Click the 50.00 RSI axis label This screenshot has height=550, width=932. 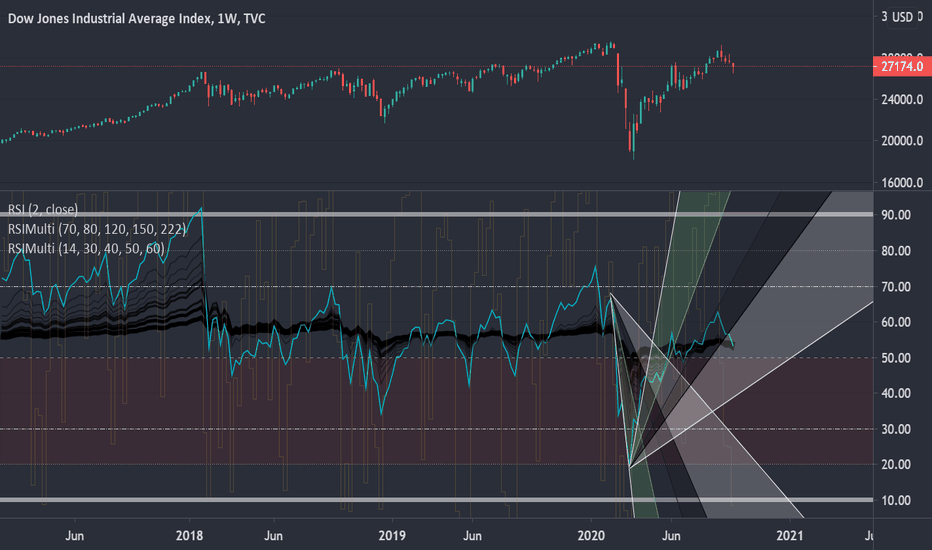click(896, 358)
